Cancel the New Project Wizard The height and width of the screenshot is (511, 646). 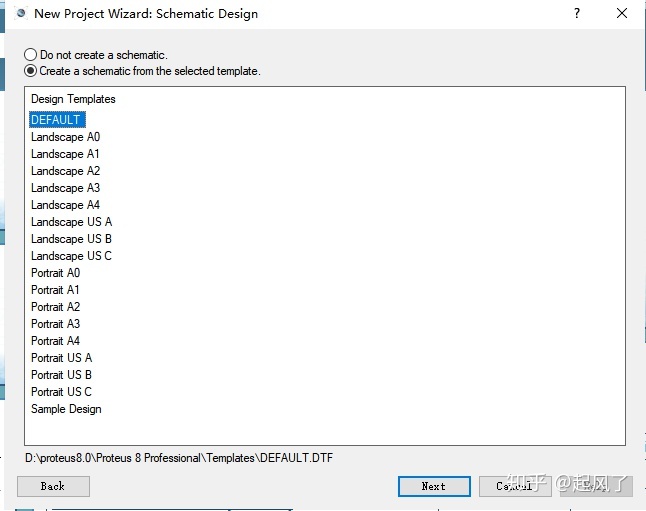point(515,486)
